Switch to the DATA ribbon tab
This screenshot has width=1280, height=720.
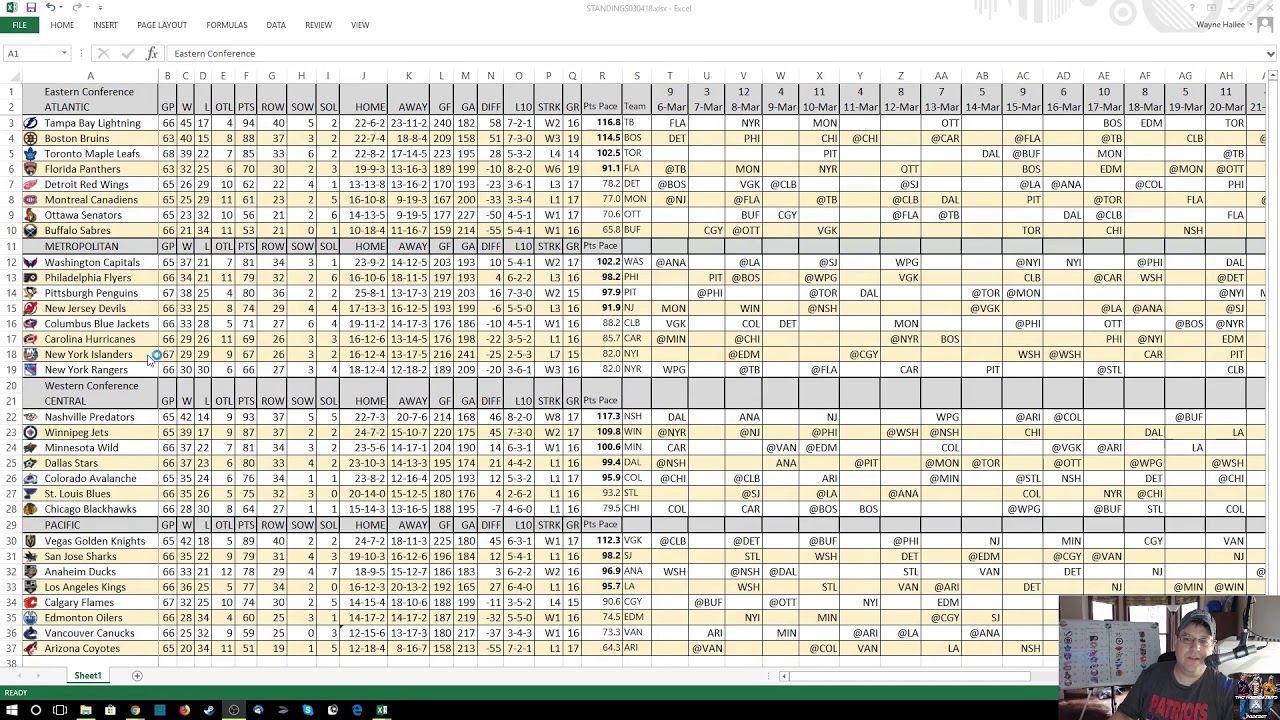click(x=276, y=25)
